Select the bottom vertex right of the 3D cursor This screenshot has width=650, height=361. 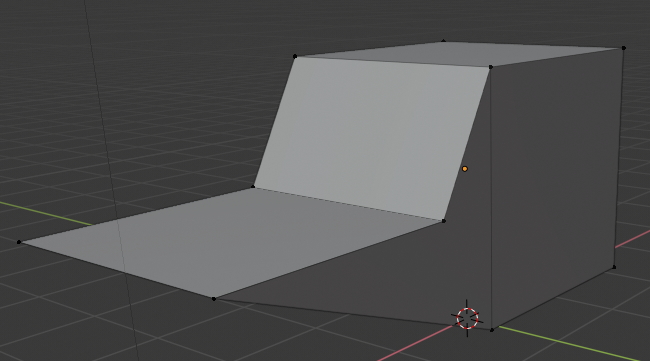click(492, 330)
